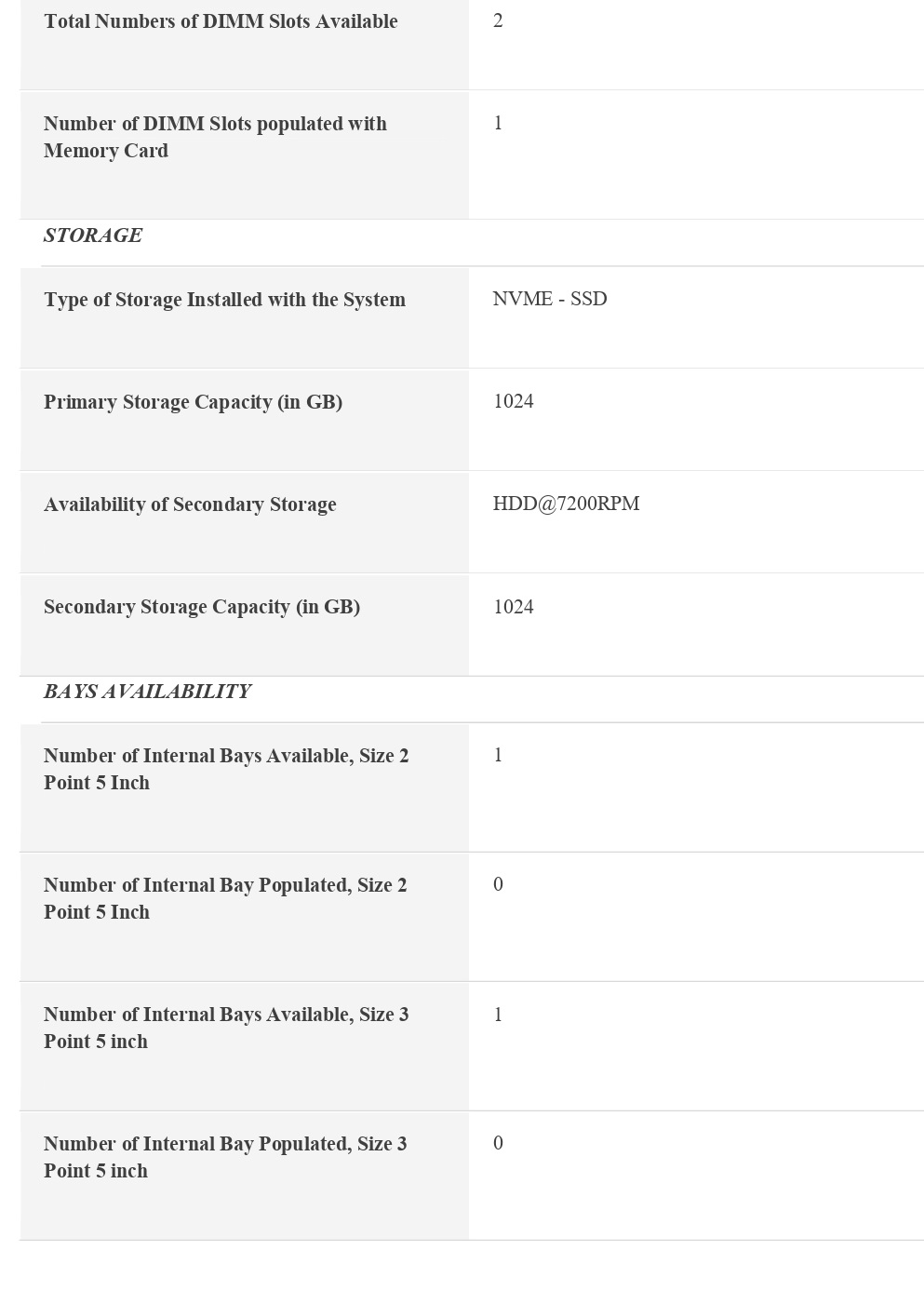Click 'Availability of Secondary Storage' label
The image size is (924, 1291).
pyautogui.click(x=190, y=504)
